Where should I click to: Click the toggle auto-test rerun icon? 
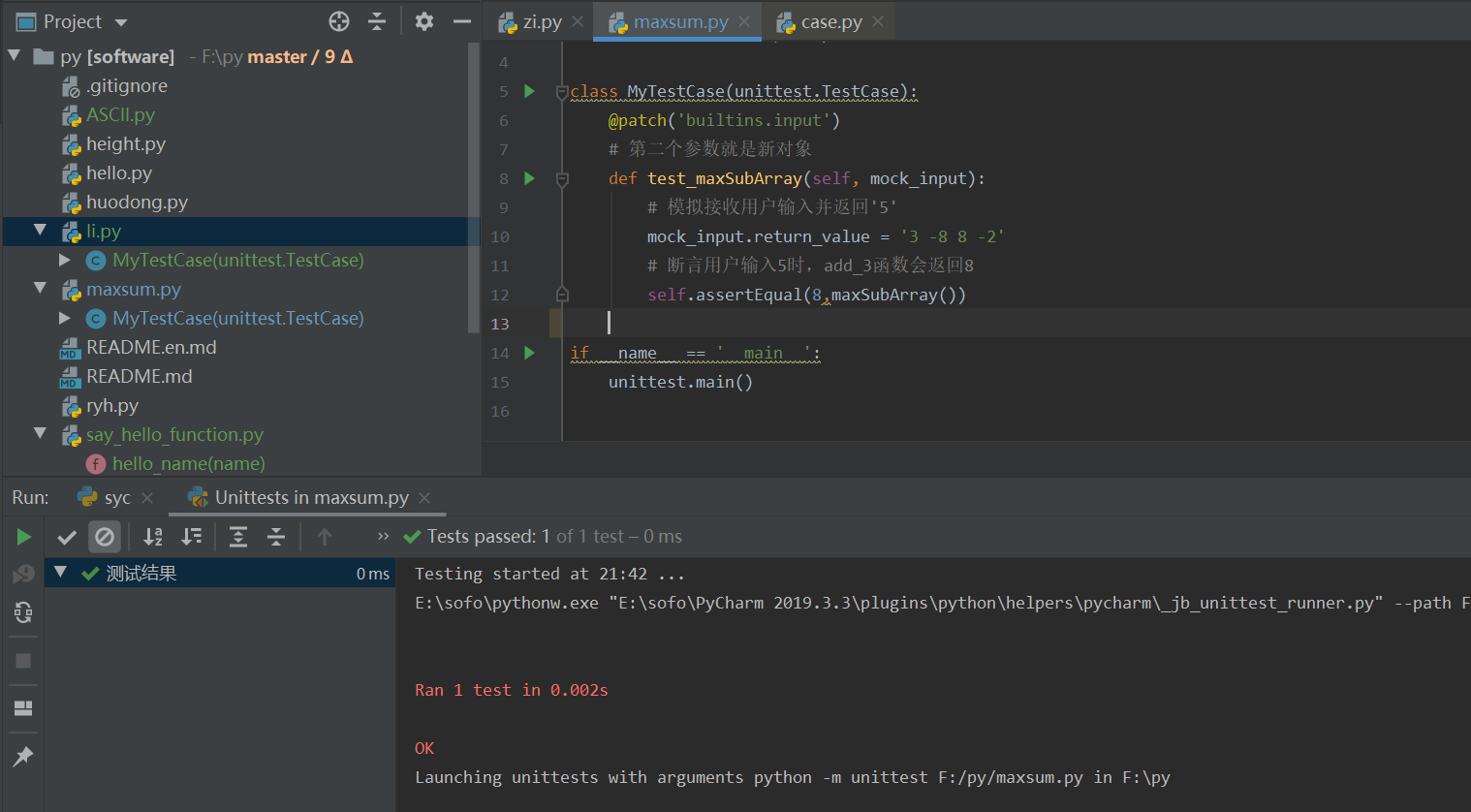pos(23,612)
